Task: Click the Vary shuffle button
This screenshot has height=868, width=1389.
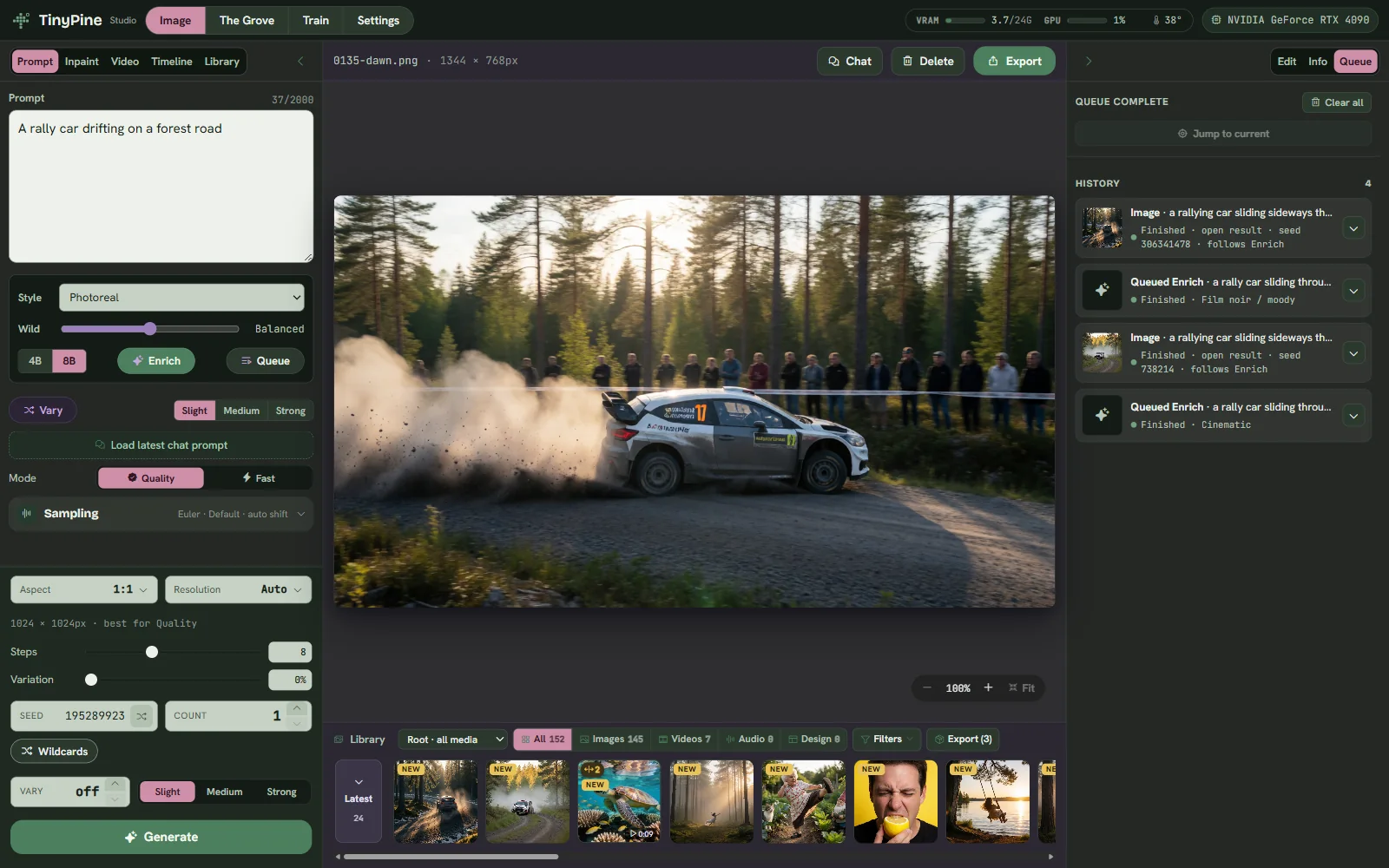Action: click(43, 410)
